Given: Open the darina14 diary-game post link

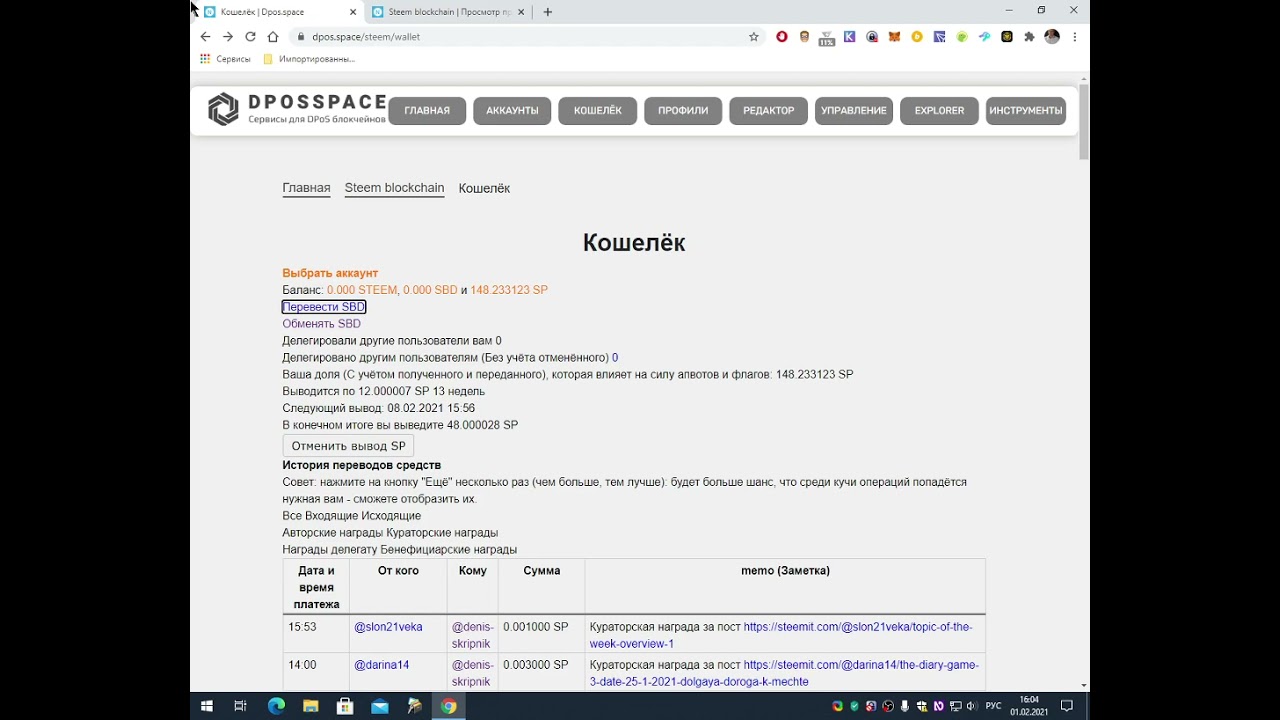Looking at the screenshot, I should (x=784, y=673).
